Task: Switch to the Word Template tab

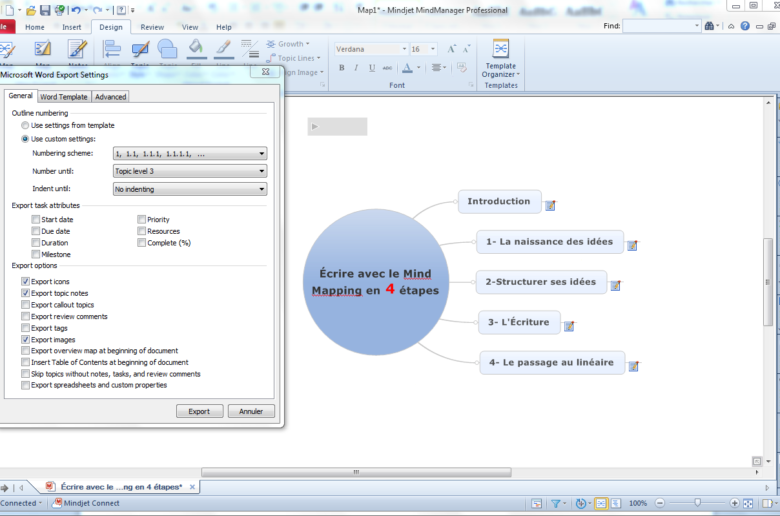Action: (64, 97)
